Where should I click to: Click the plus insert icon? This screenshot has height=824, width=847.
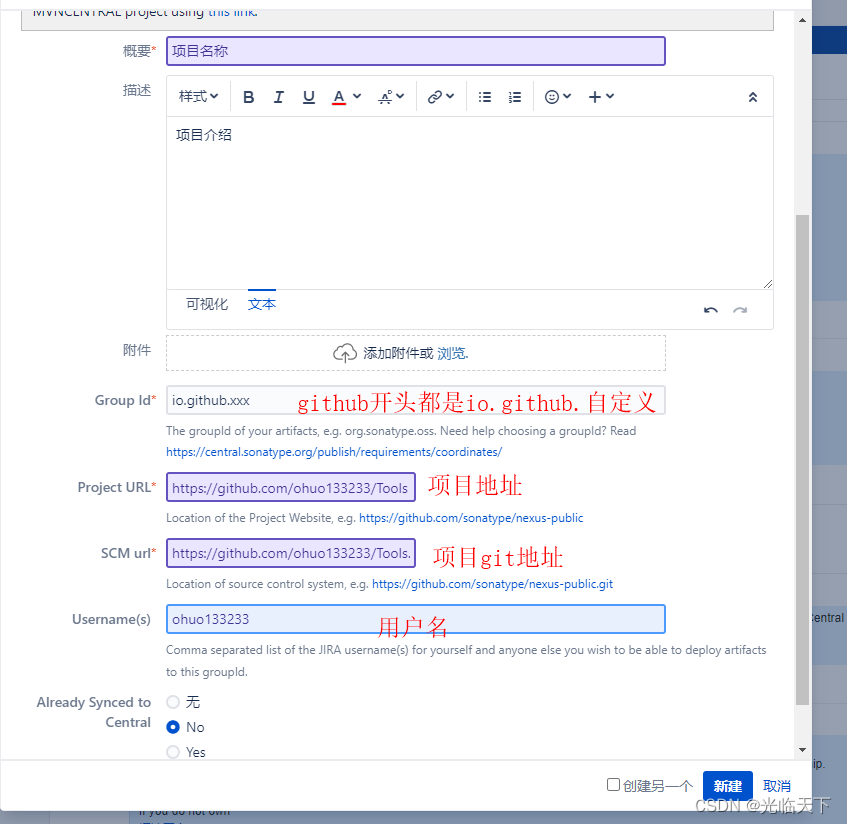595,97
